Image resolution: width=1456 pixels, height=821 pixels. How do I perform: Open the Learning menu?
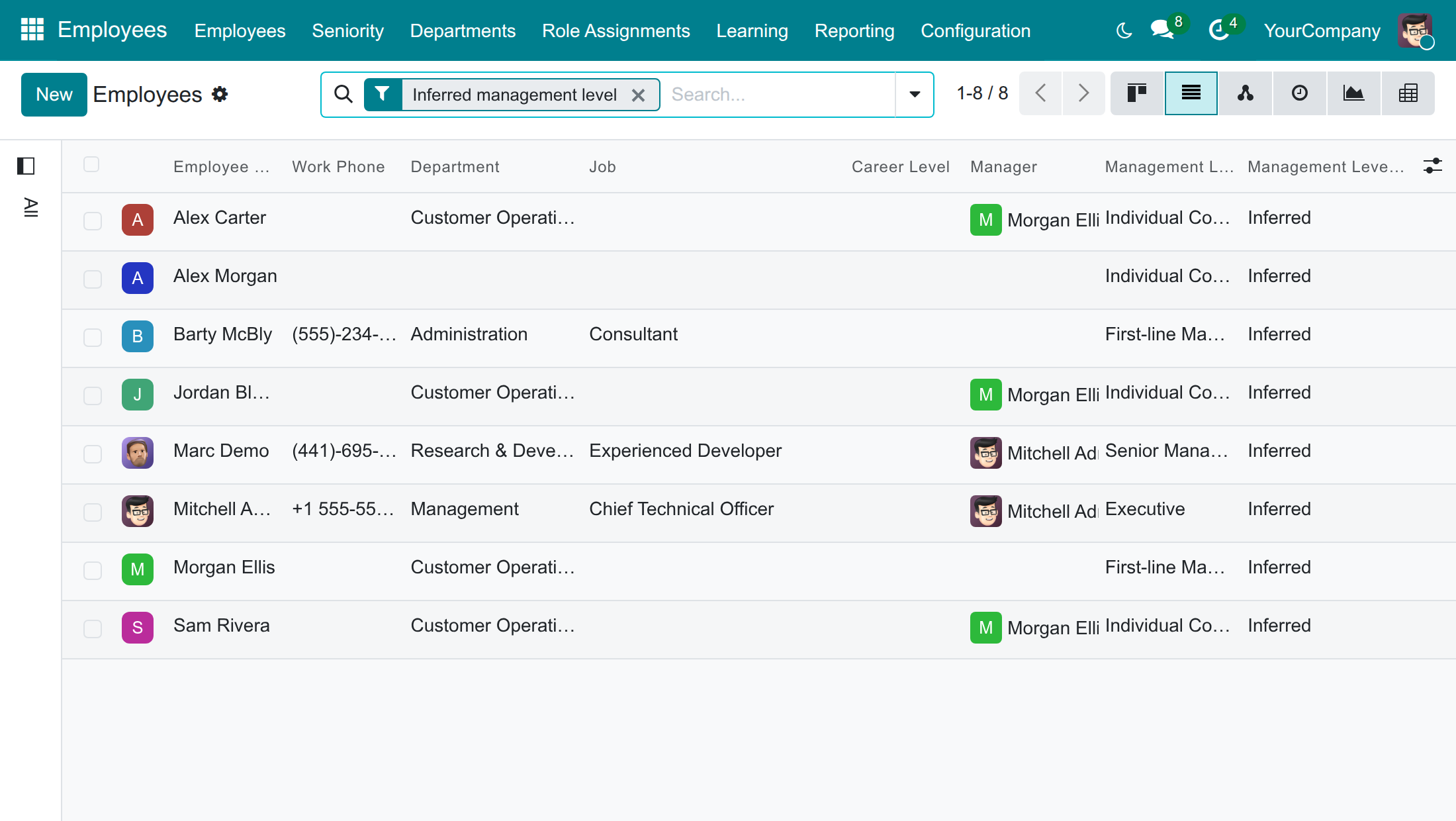[752, 30]
